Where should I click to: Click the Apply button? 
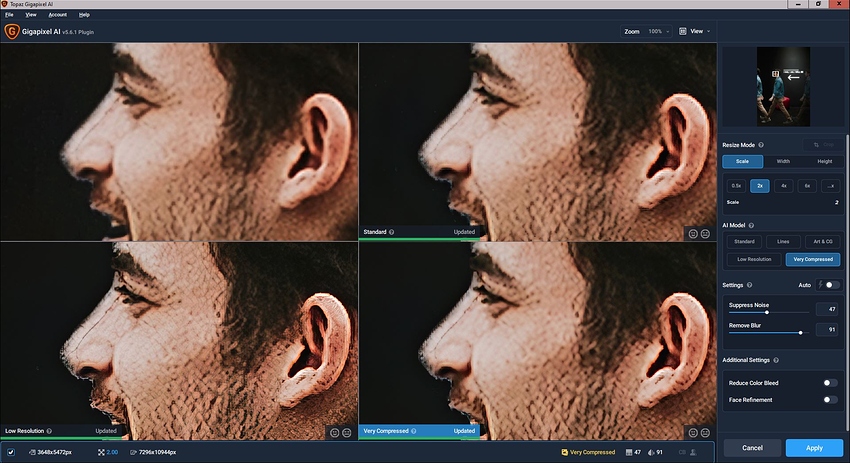[x=814, y=448]
